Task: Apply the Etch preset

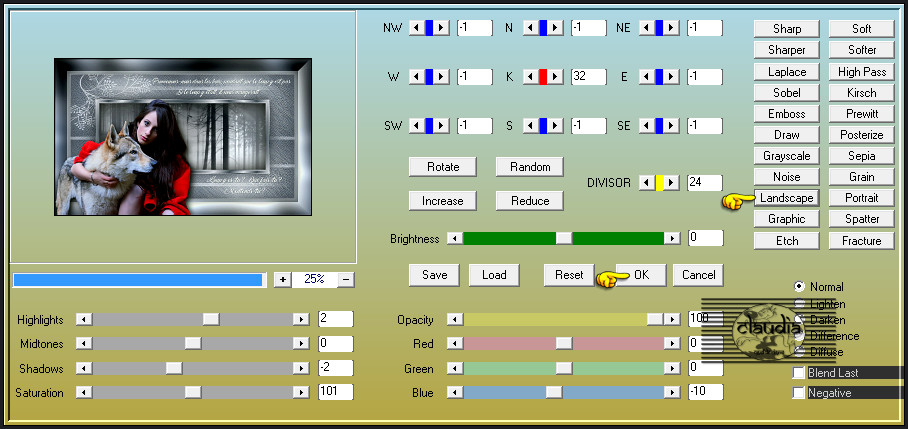Action: pyautogui.click(x=786, y=241)
